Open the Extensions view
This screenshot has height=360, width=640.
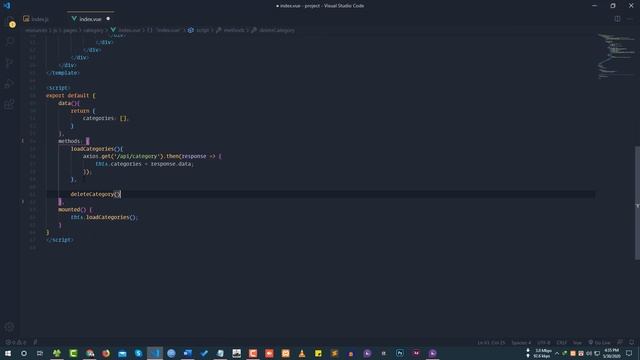pyautogui.click(x=10, y=104)
